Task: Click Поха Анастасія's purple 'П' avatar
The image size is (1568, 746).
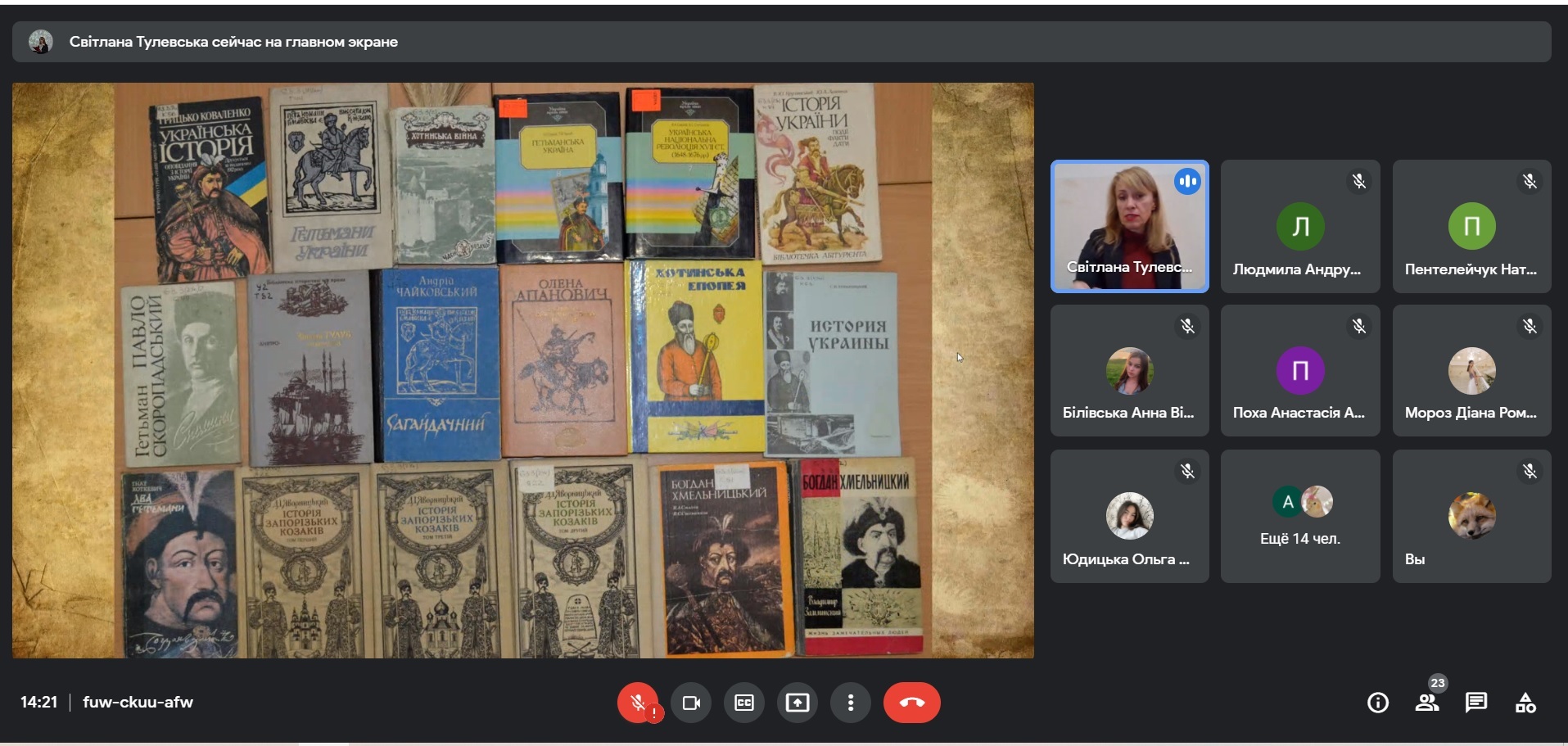Action: pyautogui.click(x=1300, y=370)
